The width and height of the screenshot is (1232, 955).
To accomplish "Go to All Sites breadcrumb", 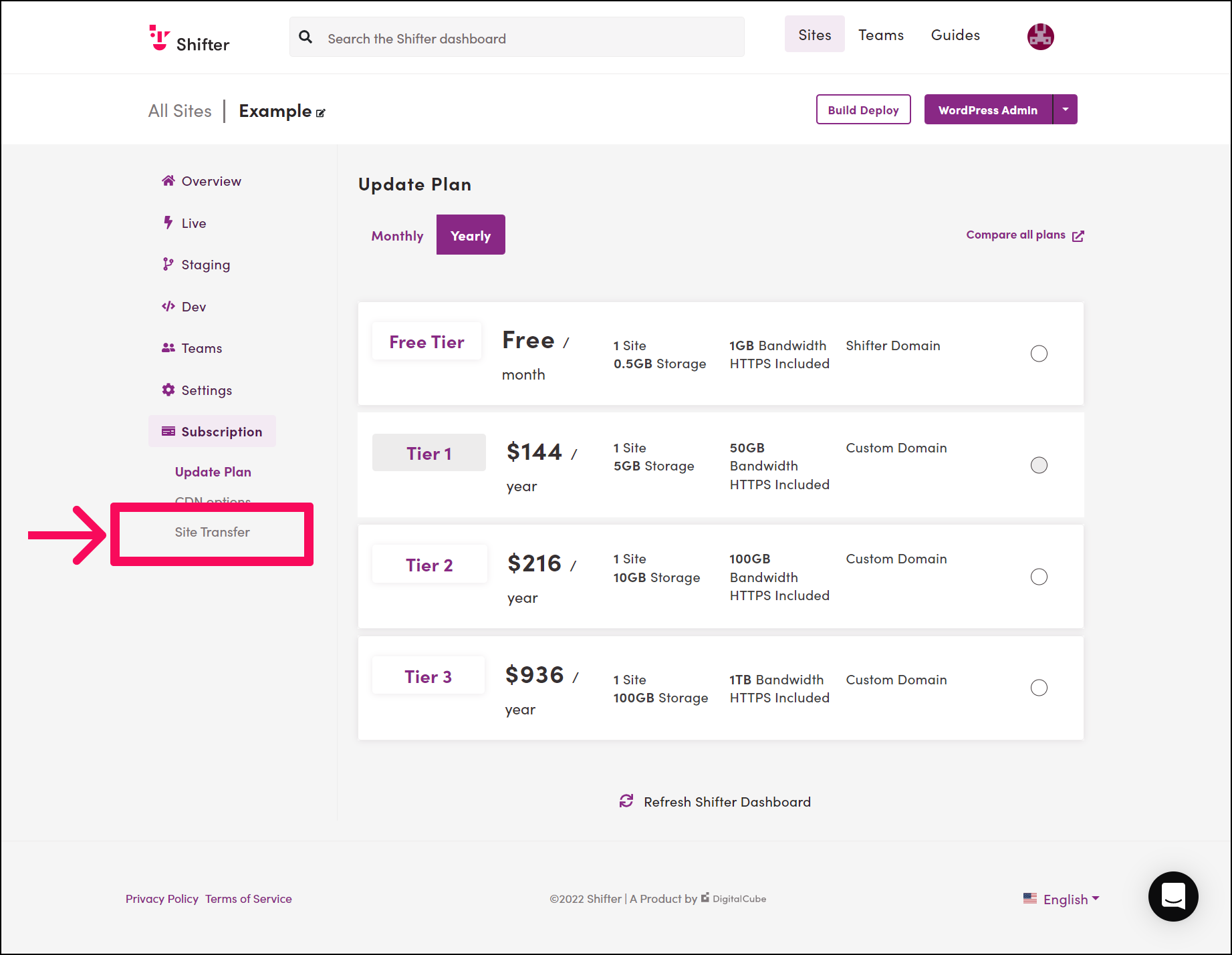I will [x=180, y=111].
